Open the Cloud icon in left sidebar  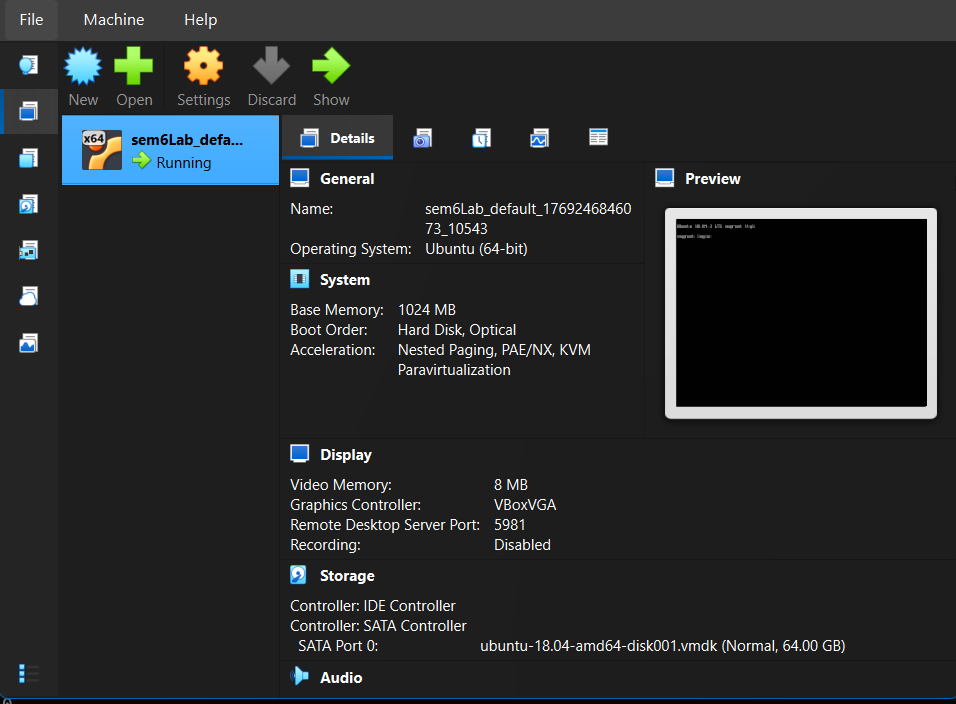pyautogui.click(x=28, y=296)
